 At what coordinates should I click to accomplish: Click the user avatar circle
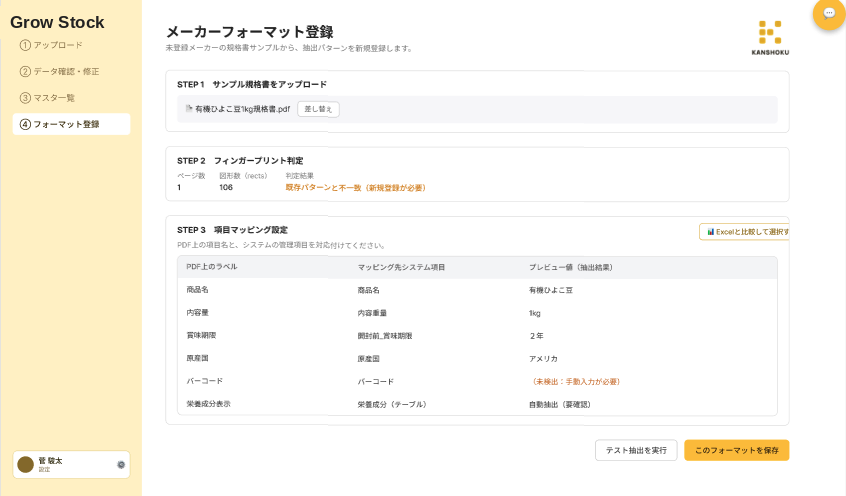click(25, 465)
